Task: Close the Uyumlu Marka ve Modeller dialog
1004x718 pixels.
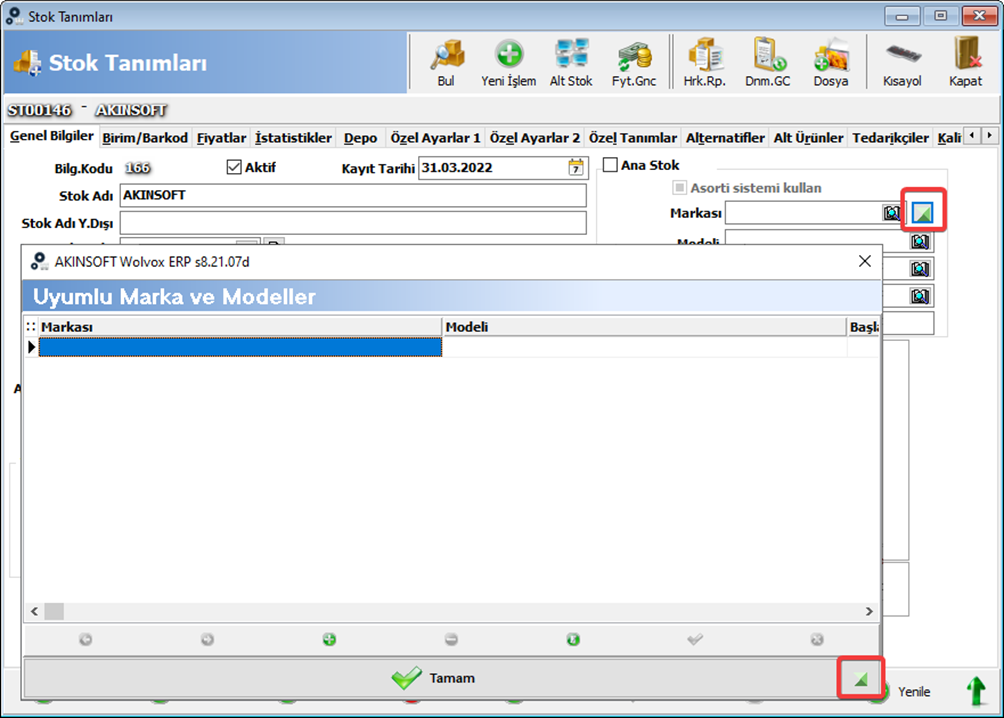Action: pyautogui.click(x=864, y=261)
